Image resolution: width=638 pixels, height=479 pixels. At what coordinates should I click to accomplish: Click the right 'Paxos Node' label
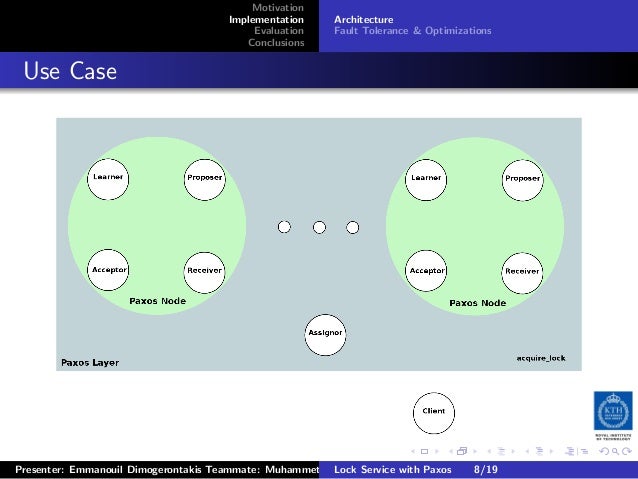click(478, 303)
